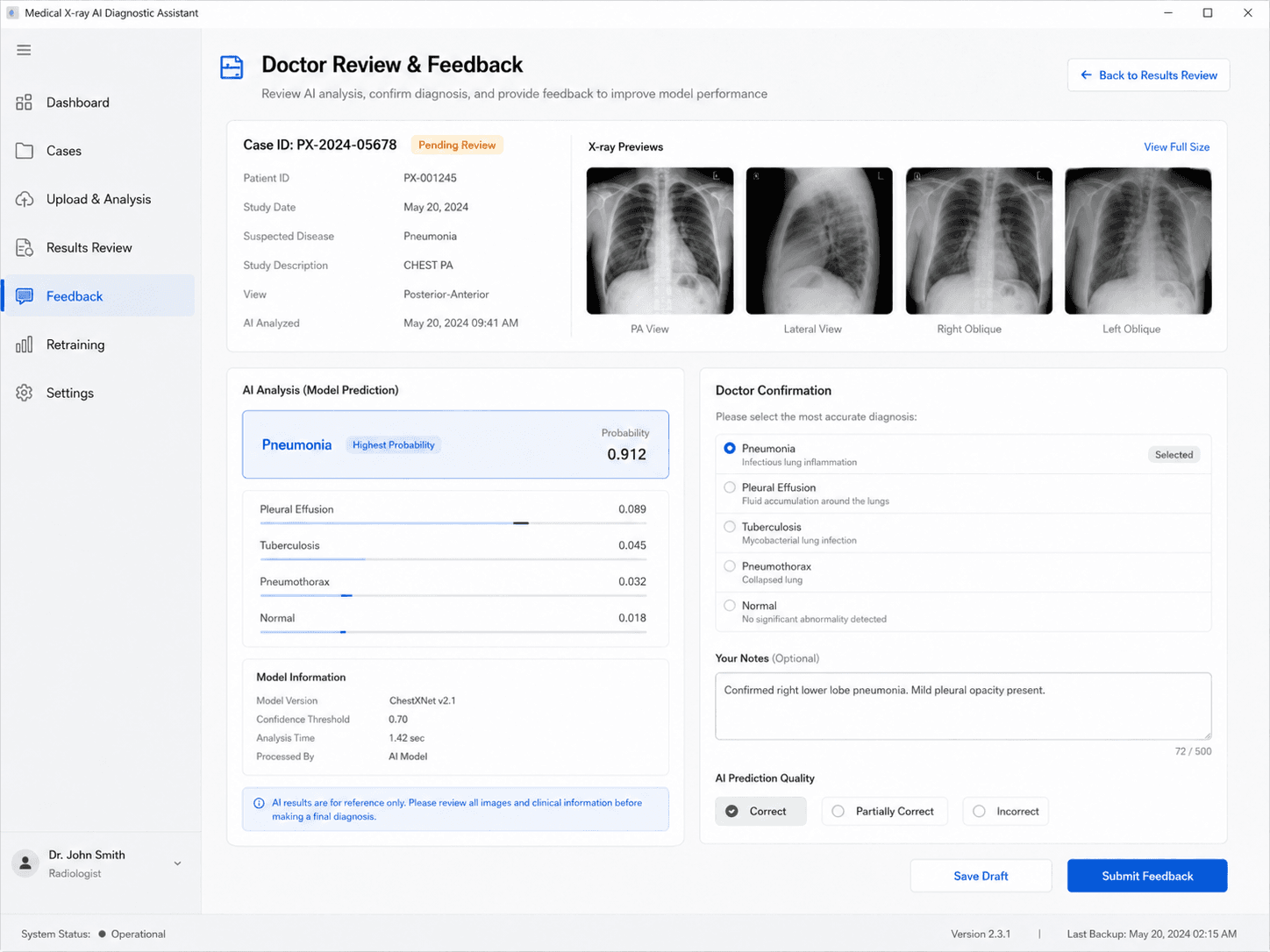This screenshot has height=952, width=1270.
Task: Select Pneumonia diagnosis radio button
Action: pos(730,448)
